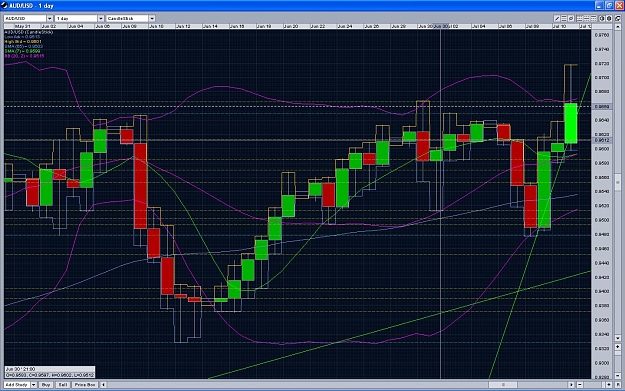The width and height of the screenshot is (625, 391).
Task: Click vertical scrollbar up arrow
Action: 618,27
